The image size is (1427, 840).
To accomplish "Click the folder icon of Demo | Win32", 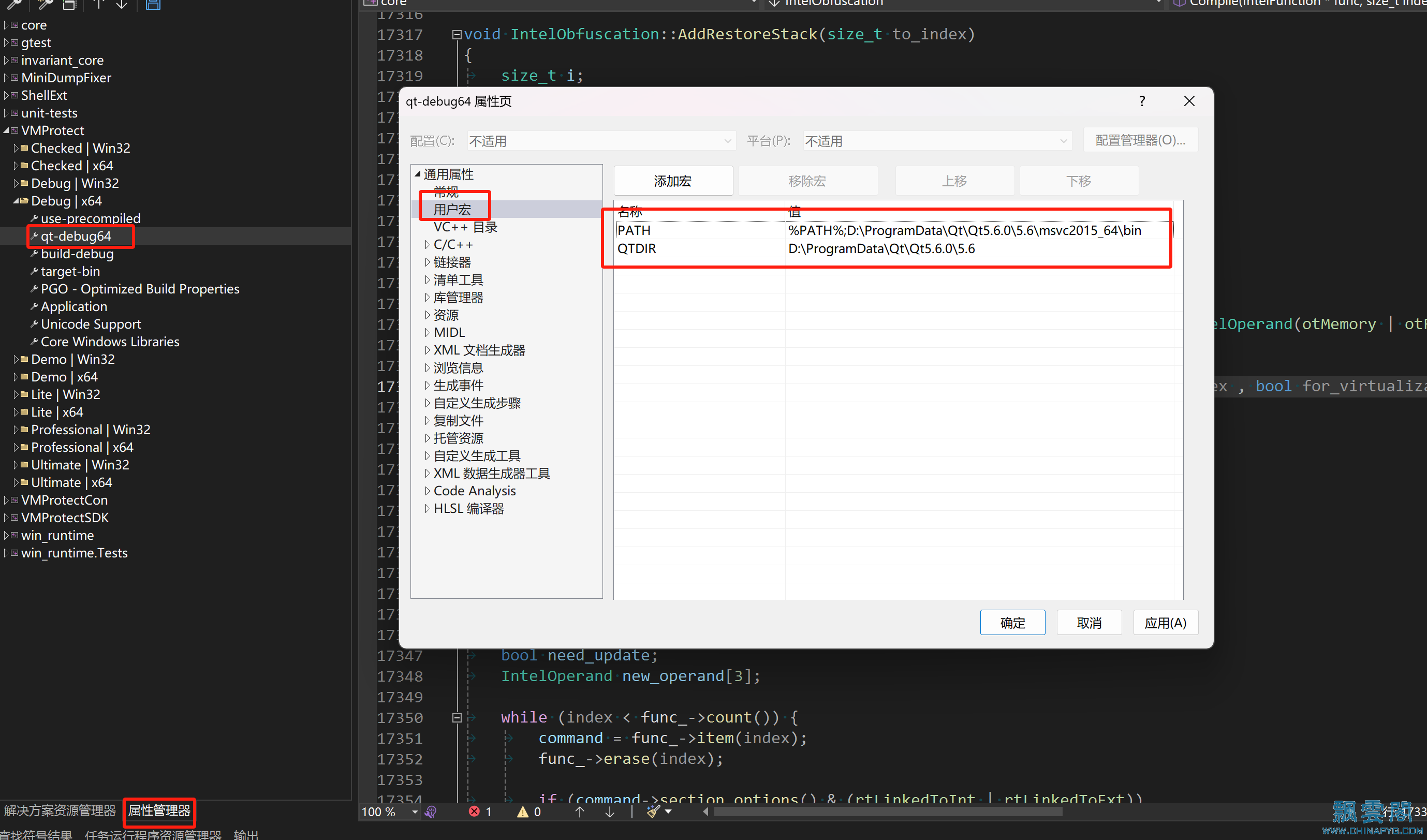I will 24,359.
